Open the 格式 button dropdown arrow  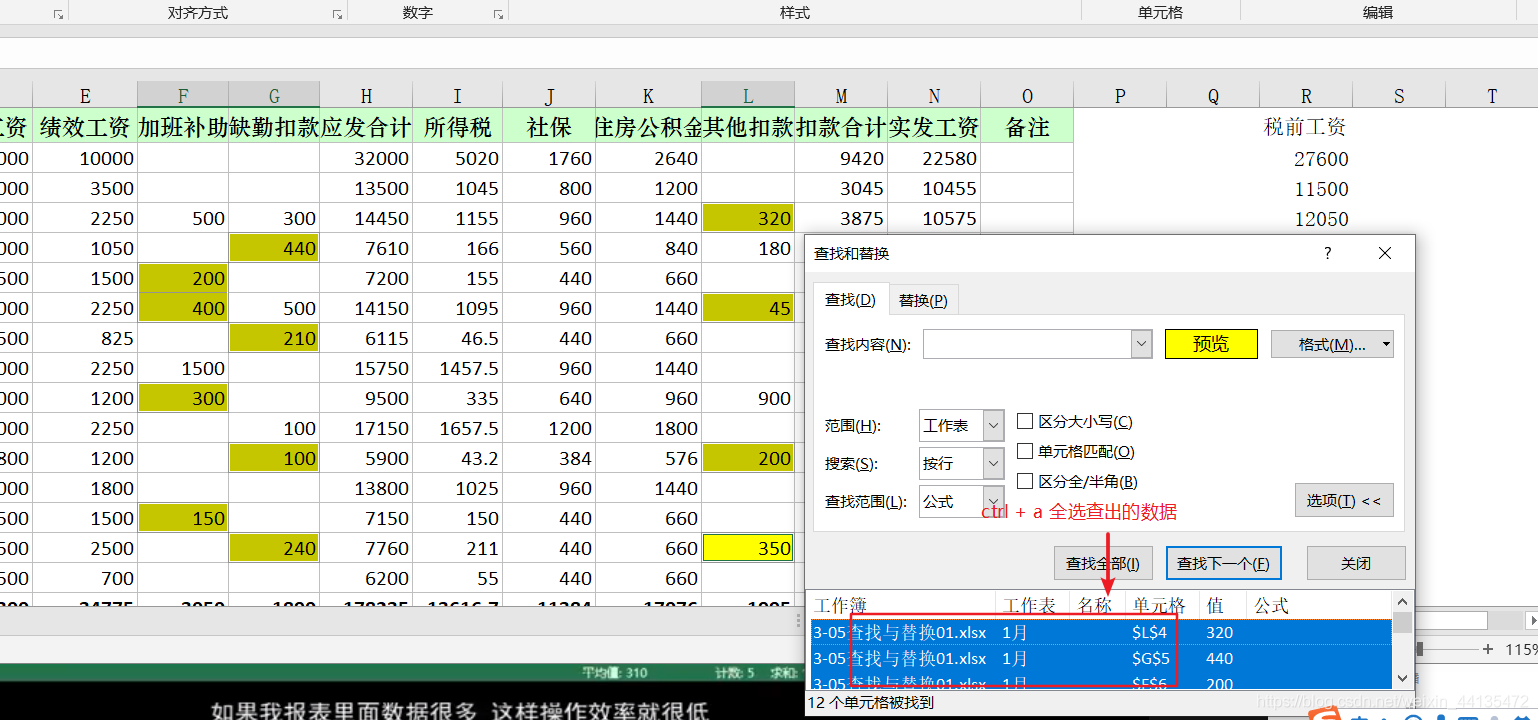[1386, 344]
